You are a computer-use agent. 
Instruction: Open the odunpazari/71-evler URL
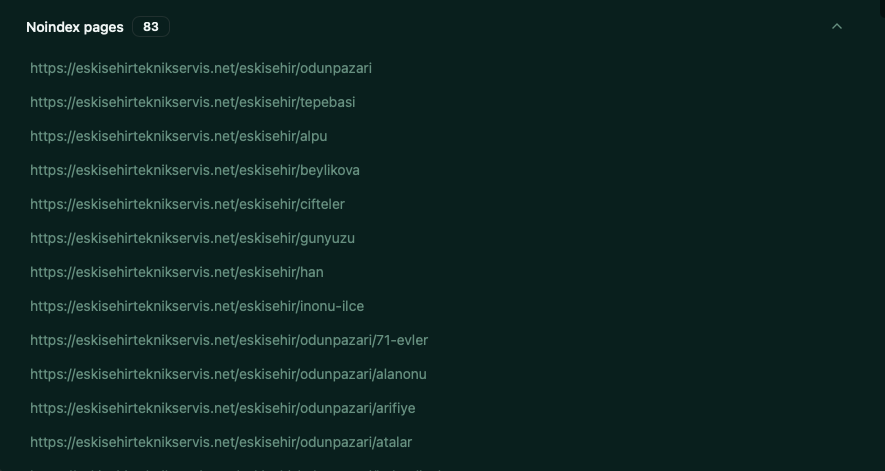[x=229, y=340]
